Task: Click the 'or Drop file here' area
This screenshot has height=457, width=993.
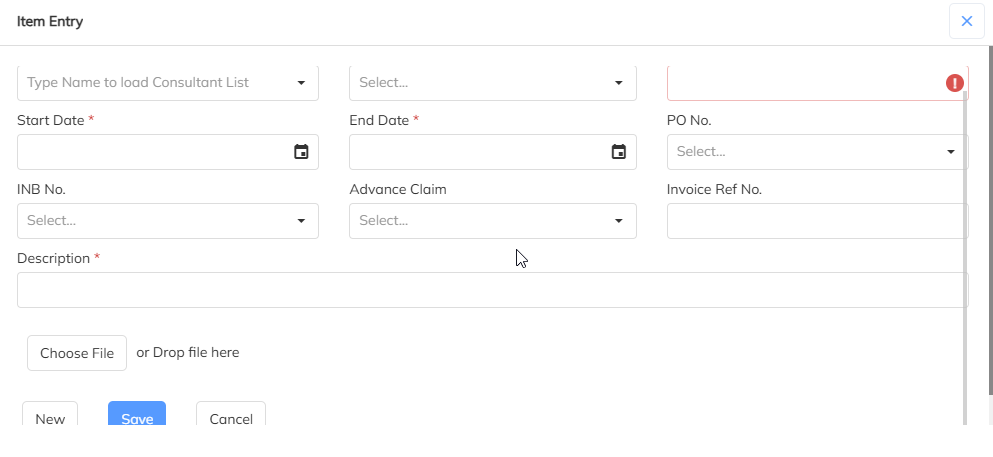Action: pos(188,353)
